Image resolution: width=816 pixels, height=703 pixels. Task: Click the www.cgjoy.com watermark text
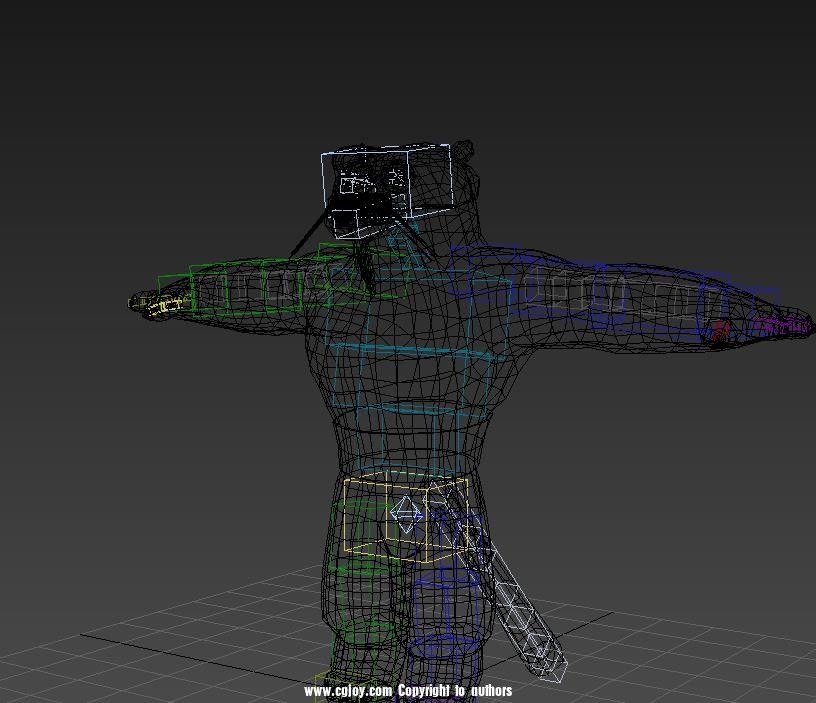(x=348, y=691)
